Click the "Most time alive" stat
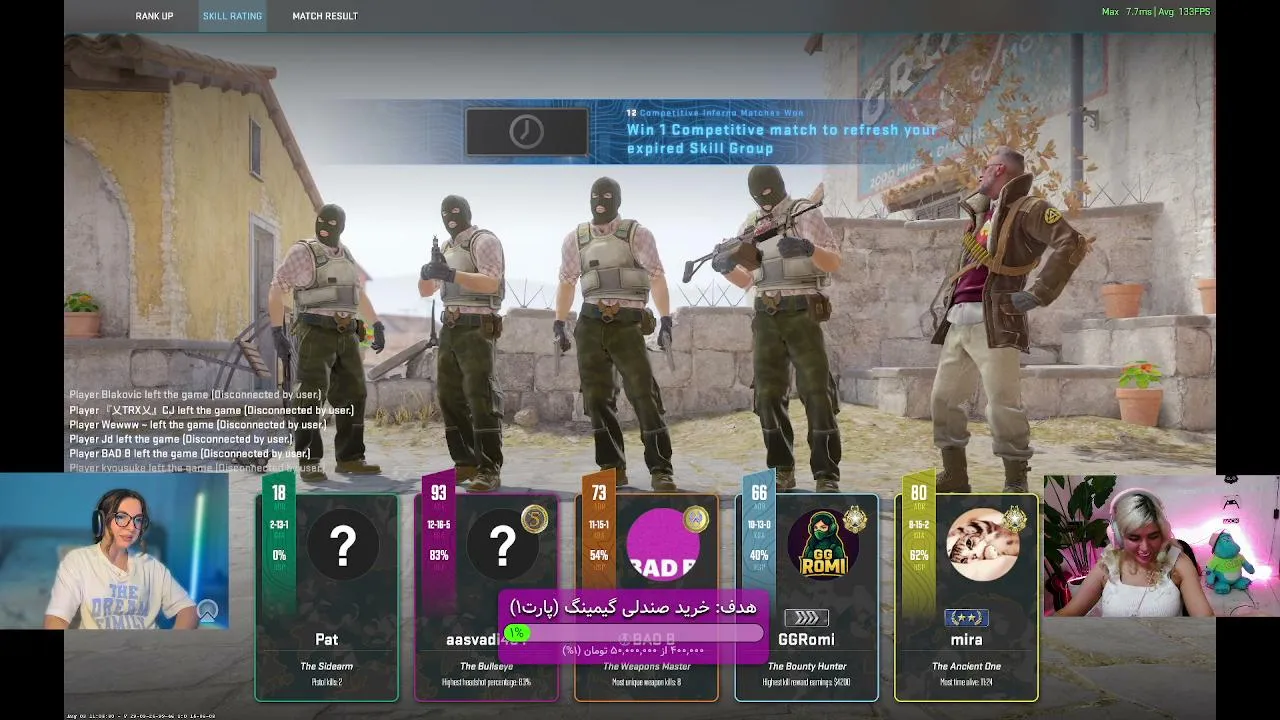This screenshot has width=1280, height=720. 966,683
